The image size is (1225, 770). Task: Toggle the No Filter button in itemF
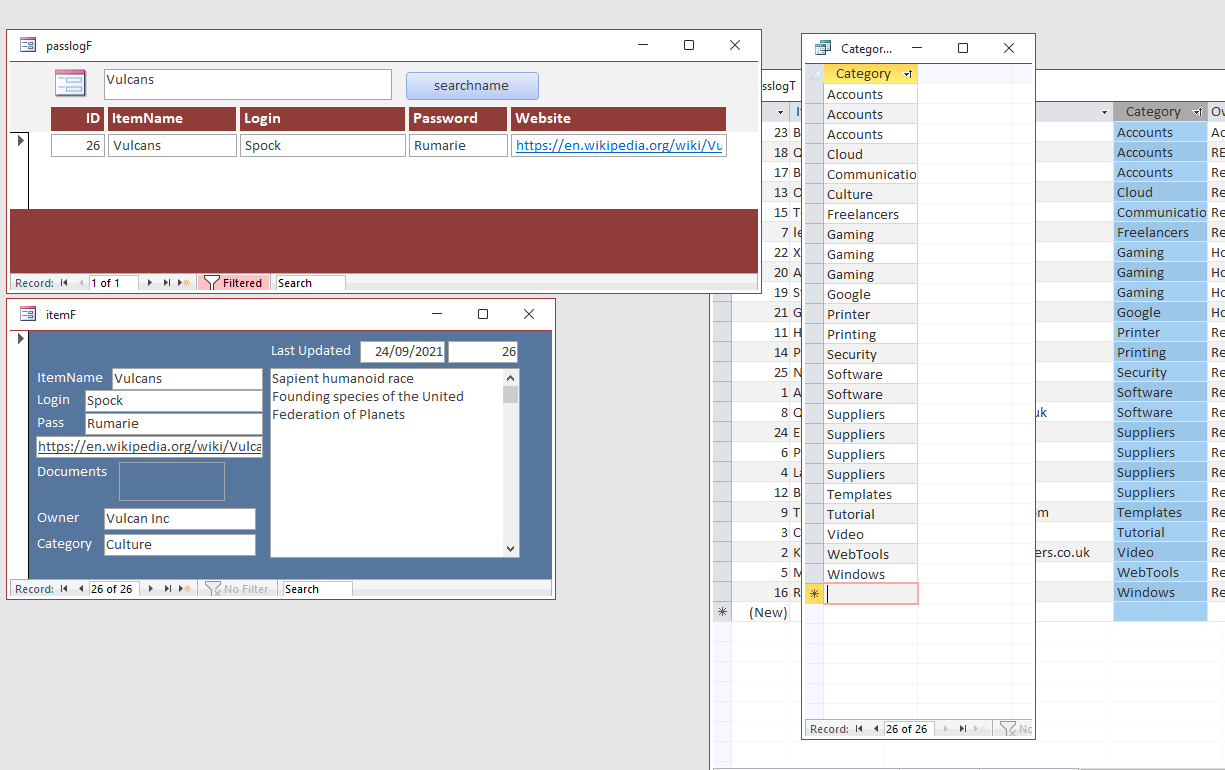tap(237, 589)
